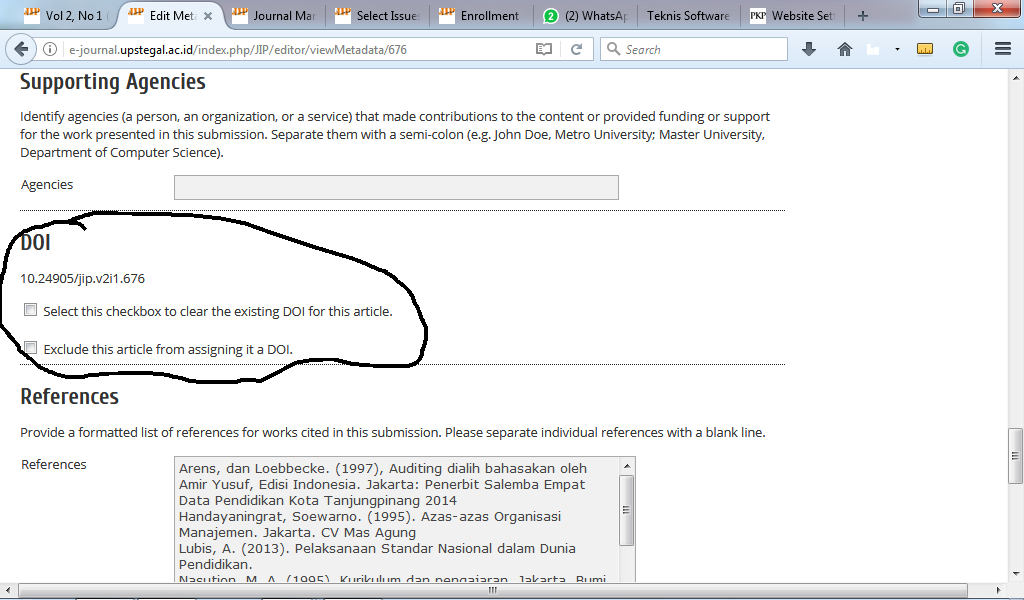Click the browser back arrow button
Screen dimensions: 1024x600
click(21, 49)
